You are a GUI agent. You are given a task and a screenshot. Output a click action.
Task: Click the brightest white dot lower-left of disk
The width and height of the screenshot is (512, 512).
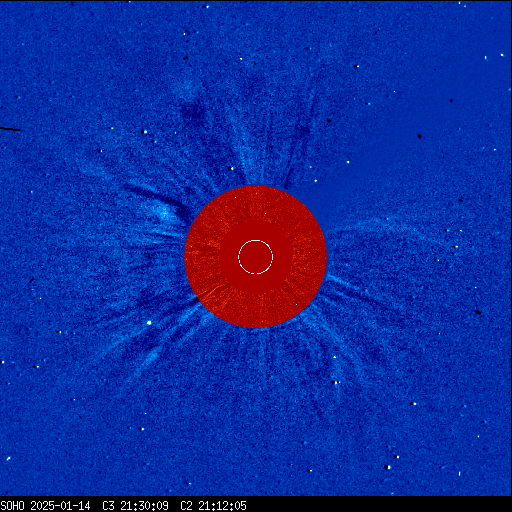pyautogui.click(x=149, y=323)
